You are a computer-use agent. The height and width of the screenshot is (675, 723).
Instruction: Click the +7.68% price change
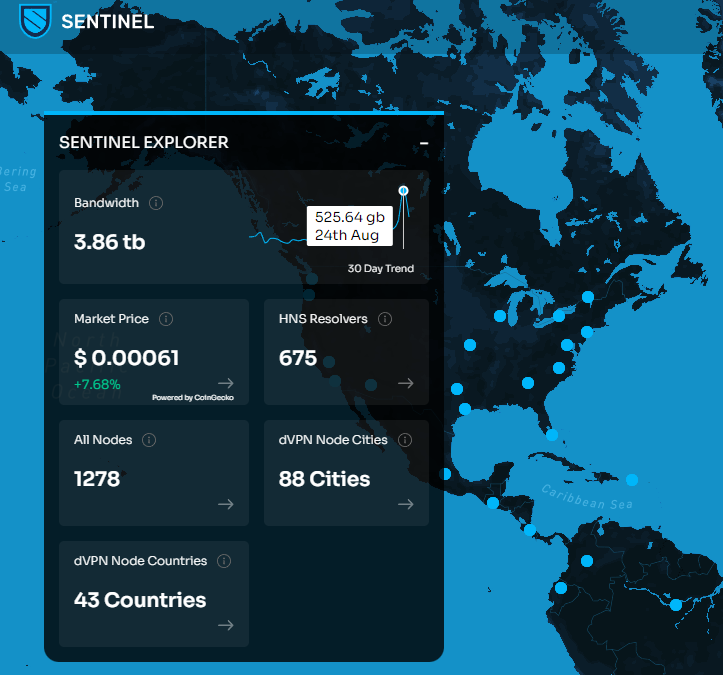point(97,385)
